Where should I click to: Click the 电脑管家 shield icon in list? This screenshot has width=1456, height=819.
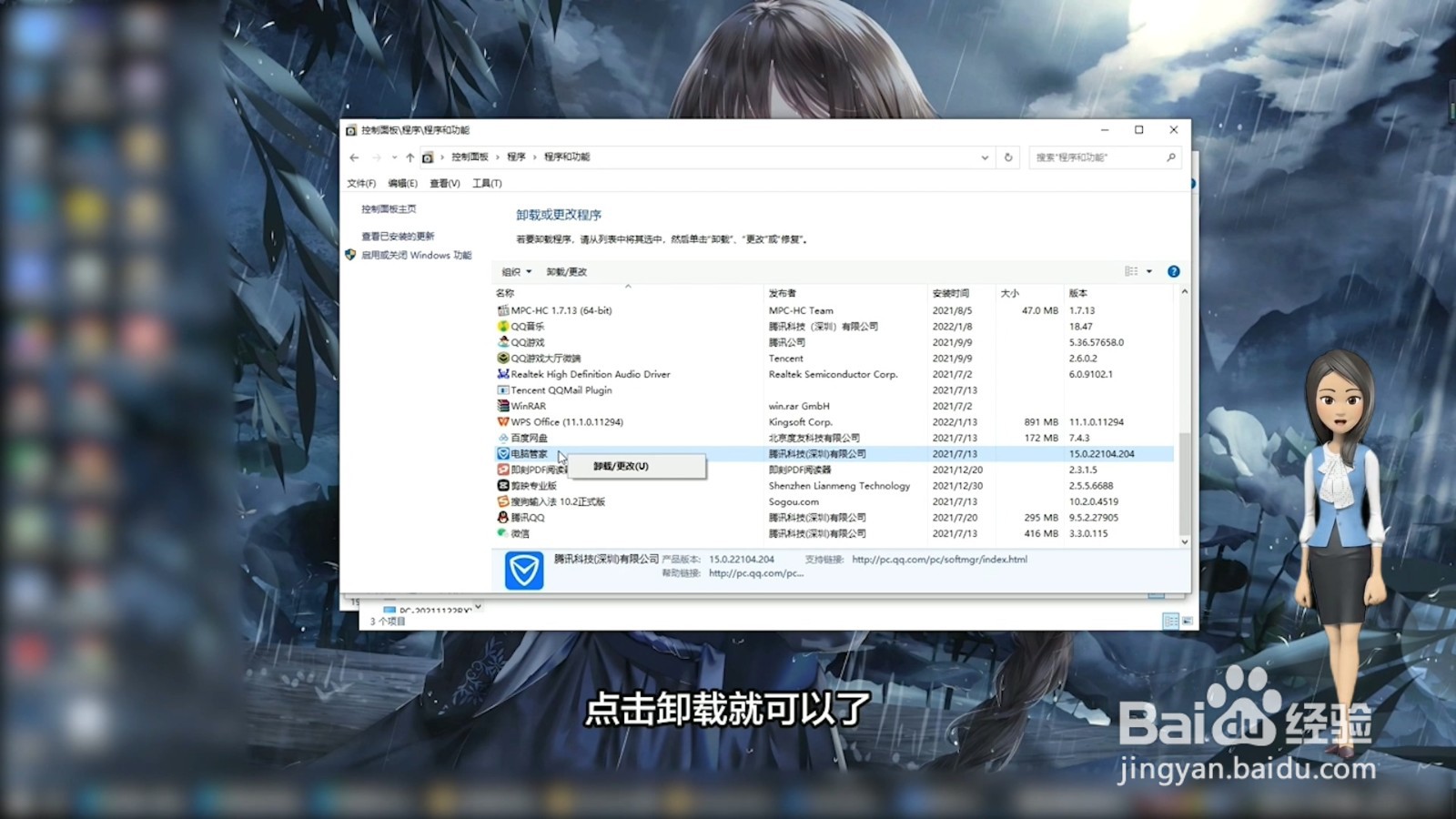point(502,453)
